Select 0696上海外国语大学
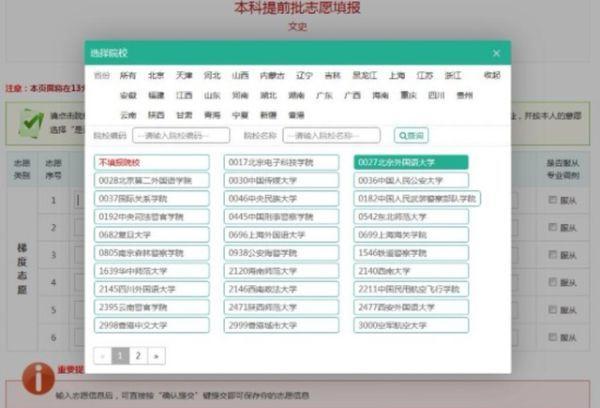The image size is (600, 408). point(281,235)
